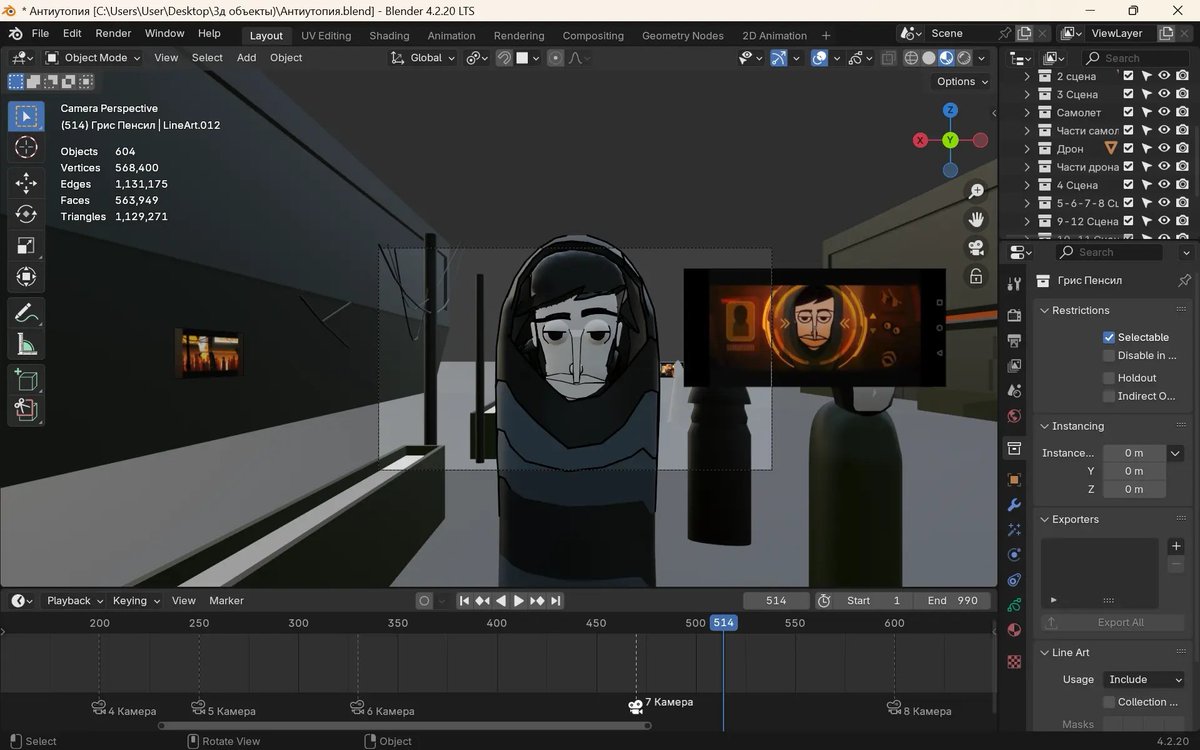
Task: Open the Material properties tab
Action: (x=1014, y=630)
